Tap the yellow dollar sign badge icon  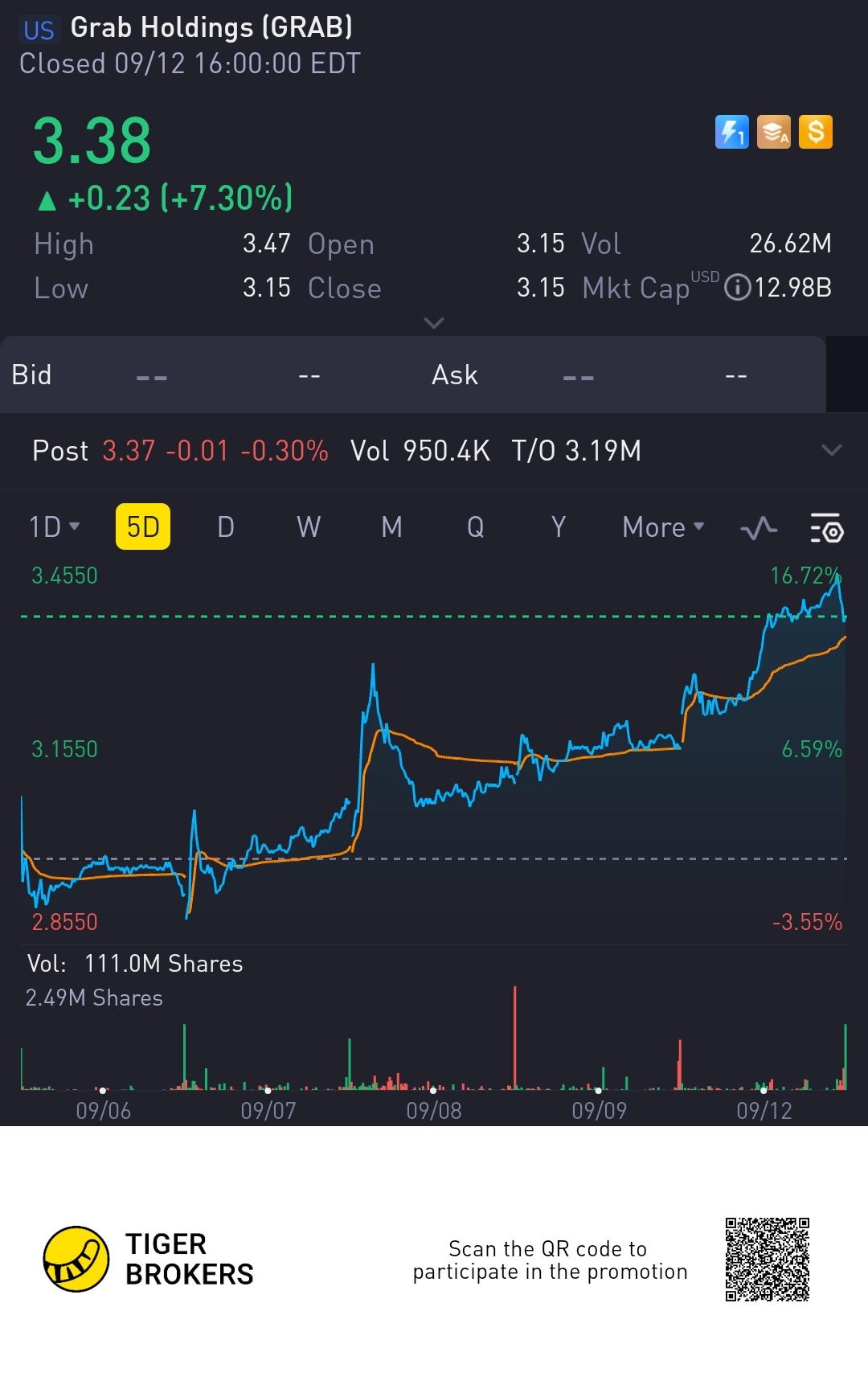click(816, 132)
